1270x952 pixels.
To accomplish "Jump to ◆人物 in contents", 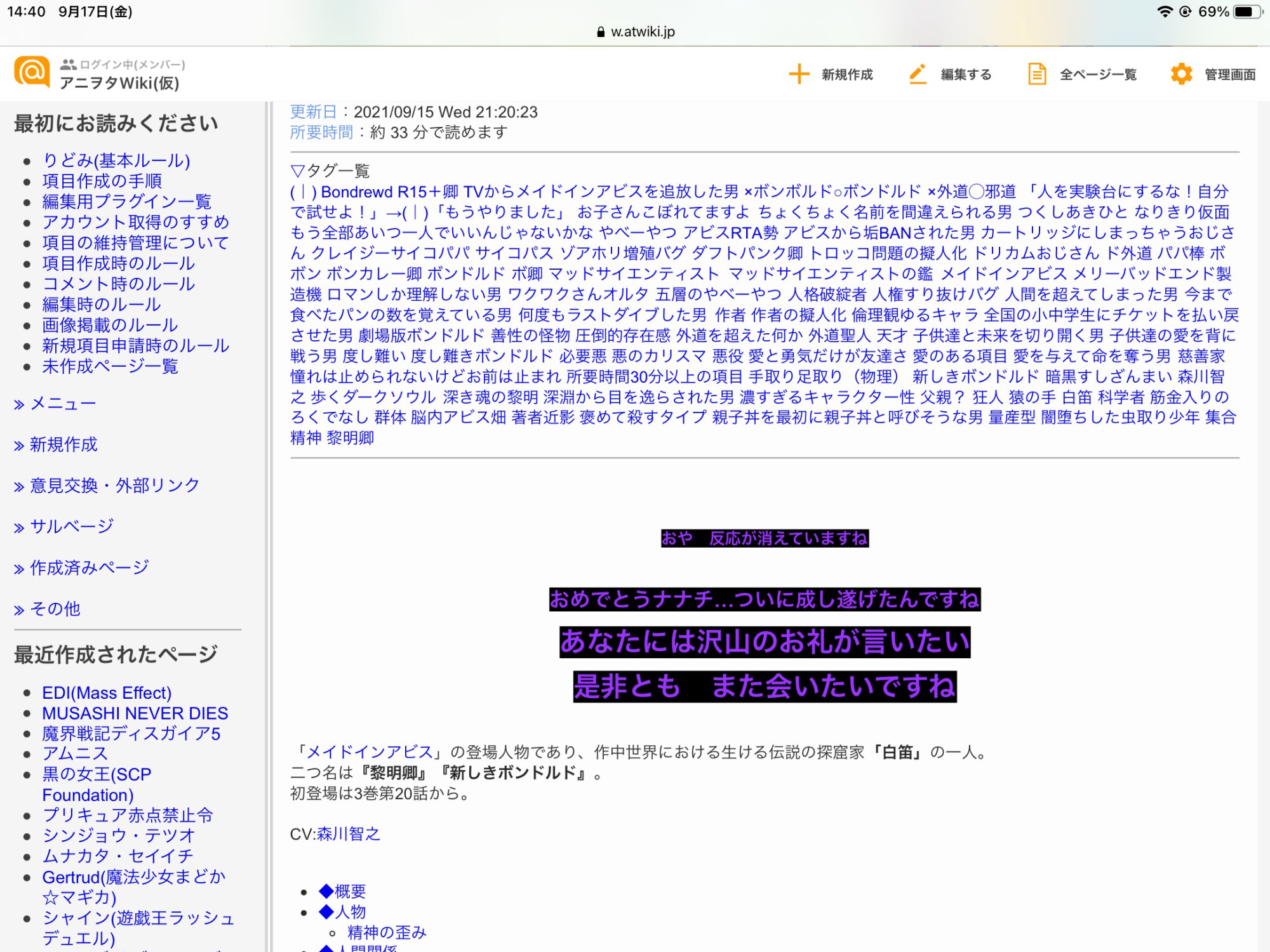I will point(343,913).
